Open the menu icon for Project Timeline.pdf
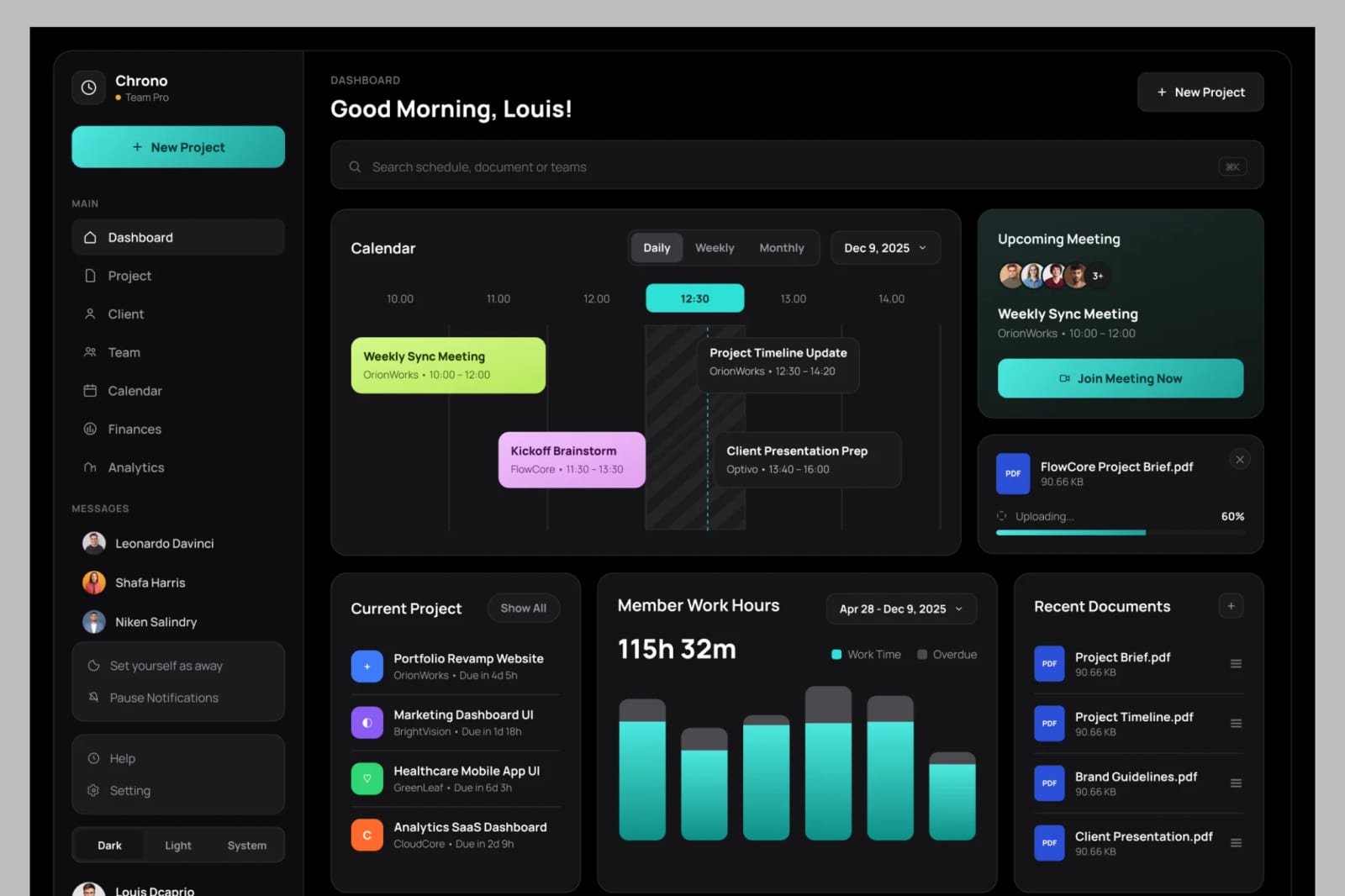The image size is (1345, 896). click(1236, 724)
